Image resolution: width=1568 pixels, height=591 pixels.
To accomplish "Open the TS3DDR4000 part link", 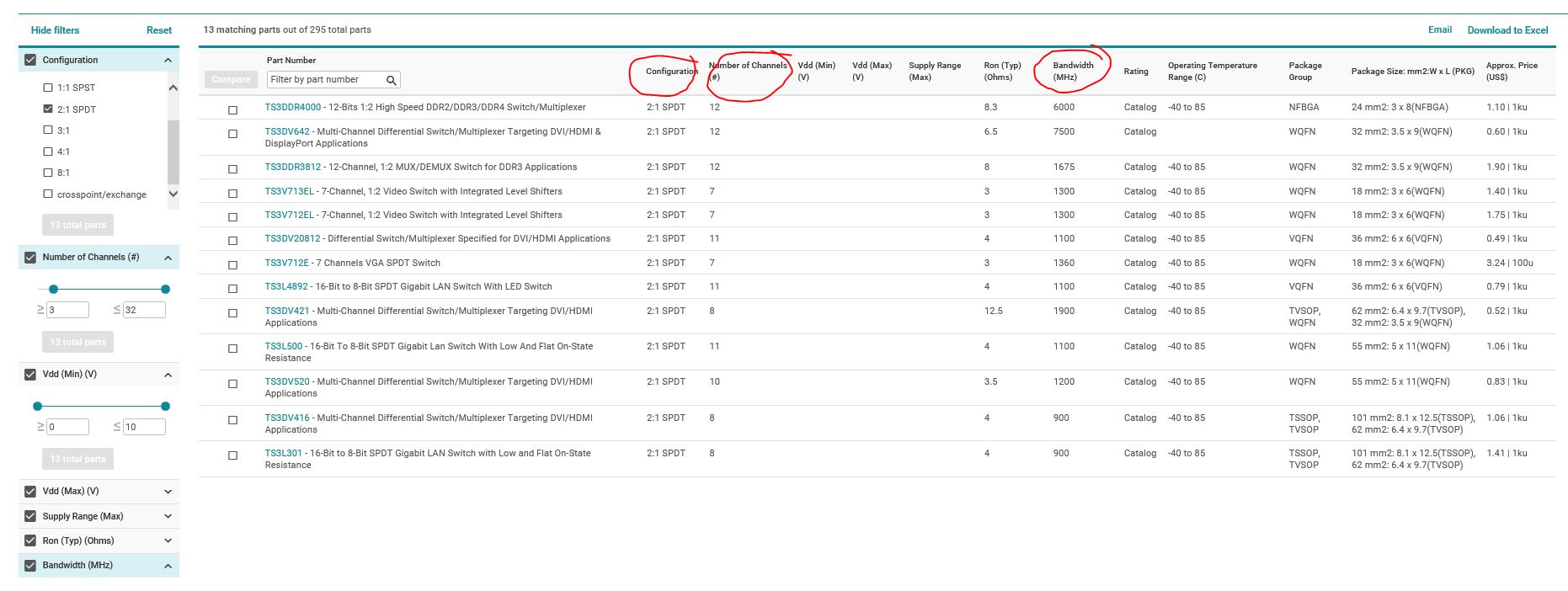I will [x=292, y=107].
